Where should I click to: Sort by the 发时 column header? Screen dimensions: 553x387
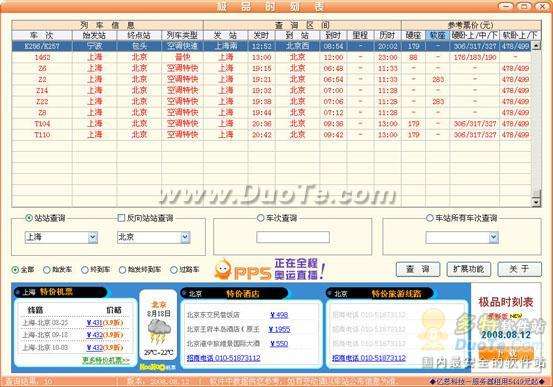[261, 35]
